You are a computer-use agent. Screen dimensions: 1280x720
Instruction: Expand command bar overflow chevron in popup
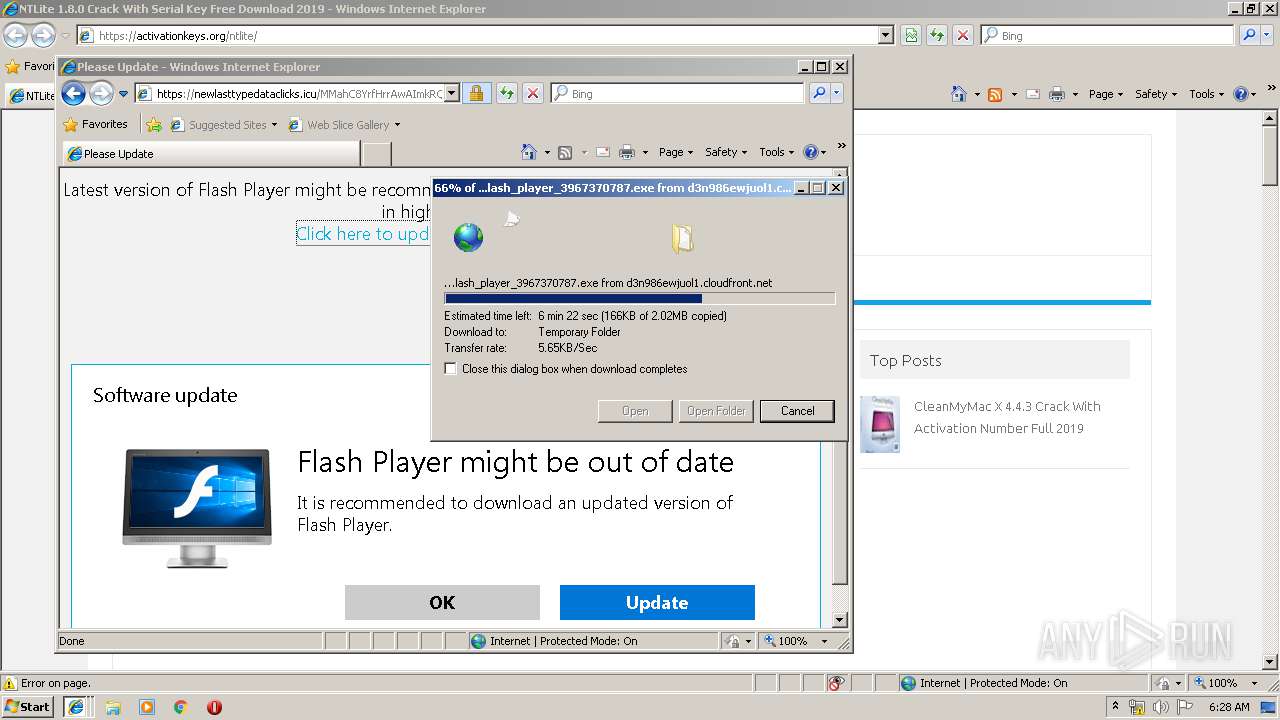coord(841,146)
